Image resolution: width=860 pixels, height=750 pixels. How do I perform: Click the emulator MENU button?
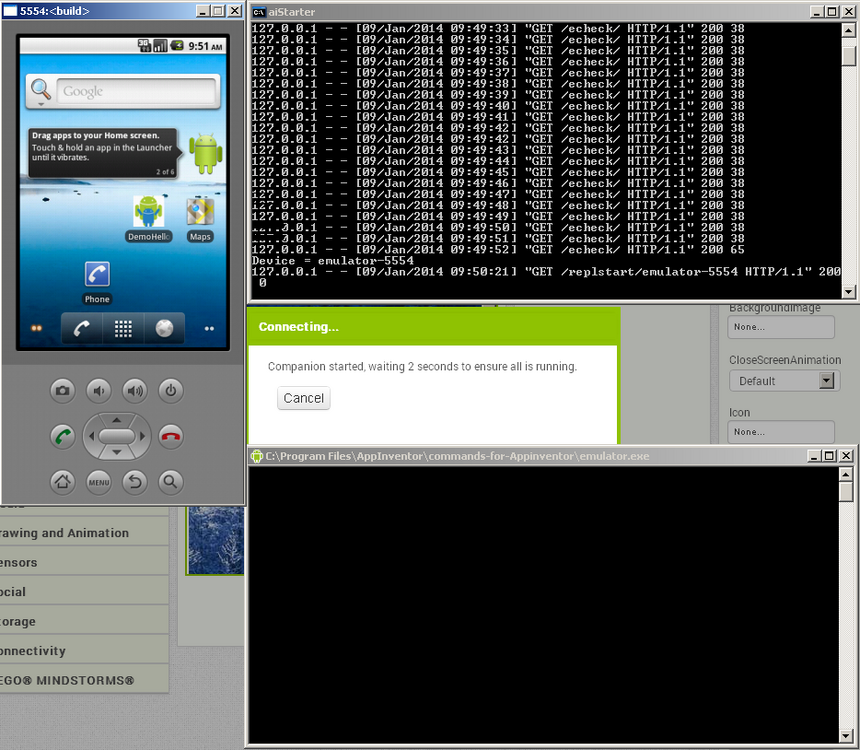[x=99, y=482]
